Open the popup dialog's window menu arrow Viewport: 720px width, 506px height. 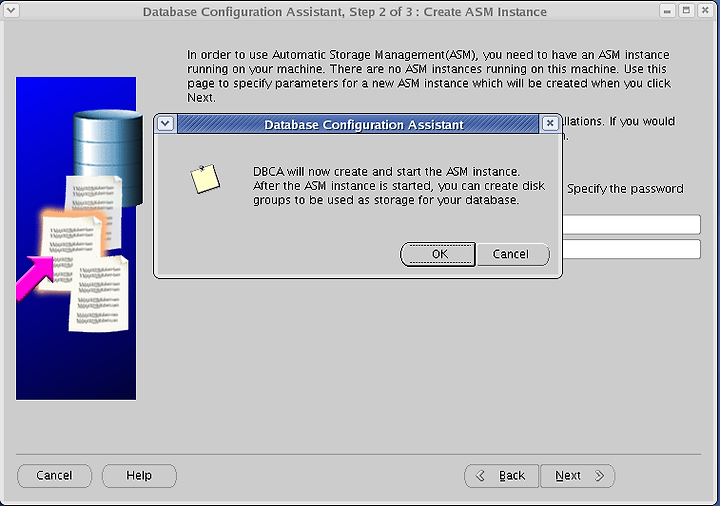(x=165, y=124)
